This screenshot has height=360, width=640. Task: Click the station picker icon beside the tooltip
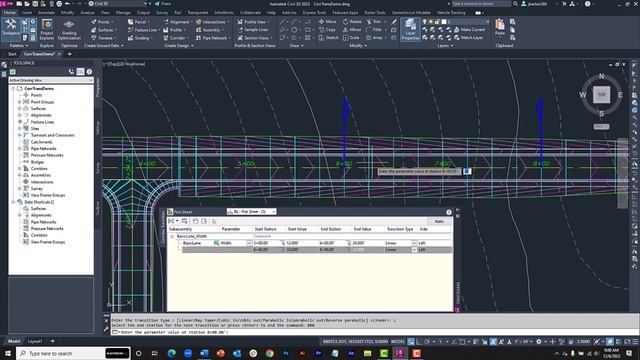(467, 171)
